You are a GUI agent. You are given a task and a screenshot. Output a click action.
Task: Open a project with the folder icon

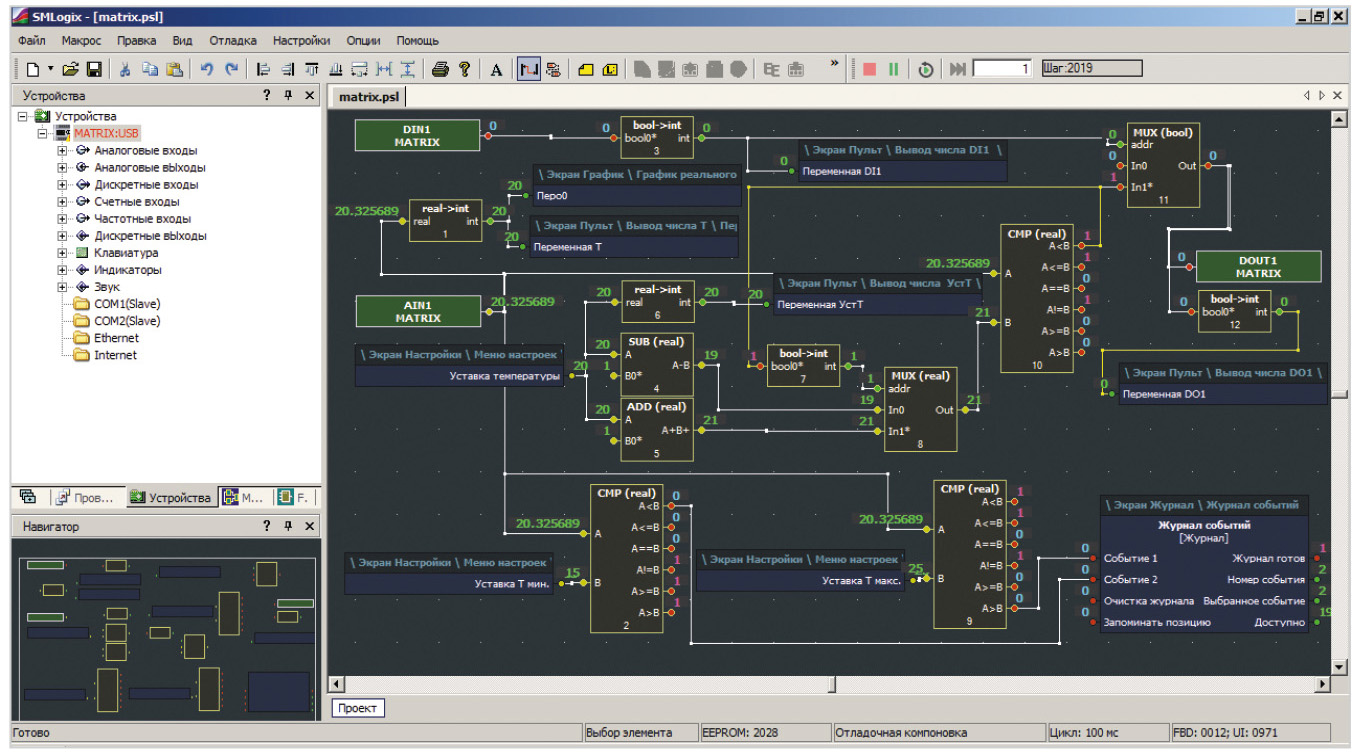pos(70,69)
